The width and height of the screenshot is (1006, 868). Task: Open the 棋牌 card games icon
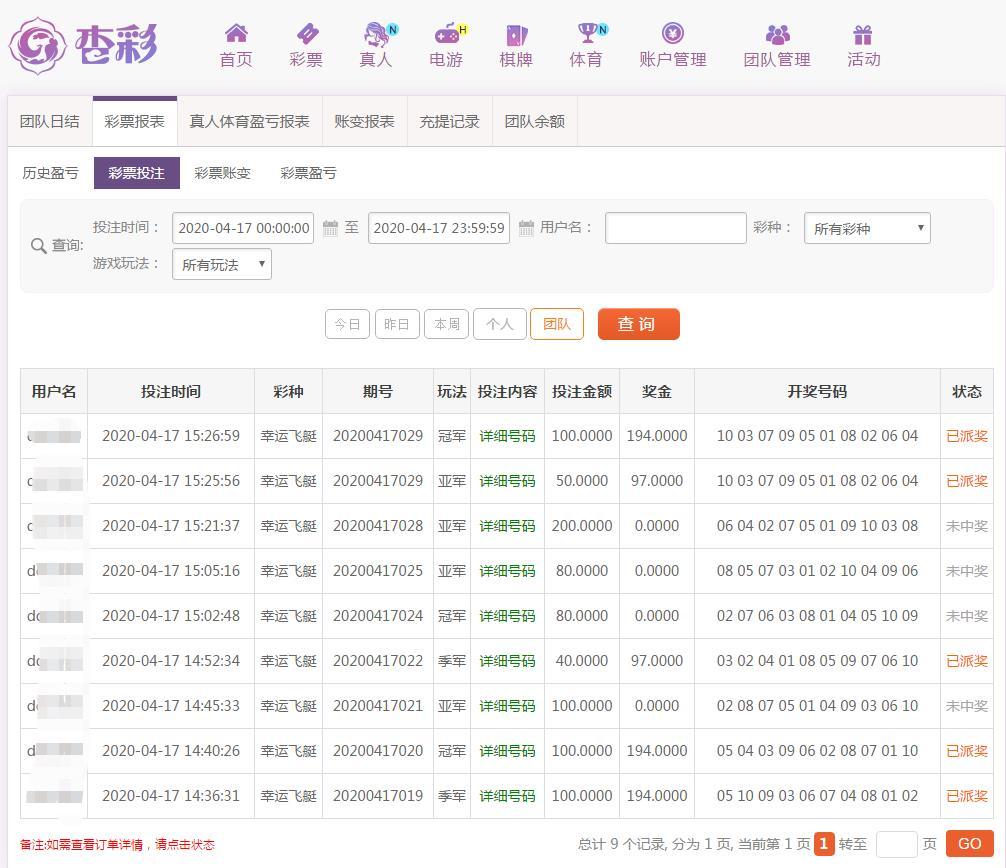click(516, 35)
